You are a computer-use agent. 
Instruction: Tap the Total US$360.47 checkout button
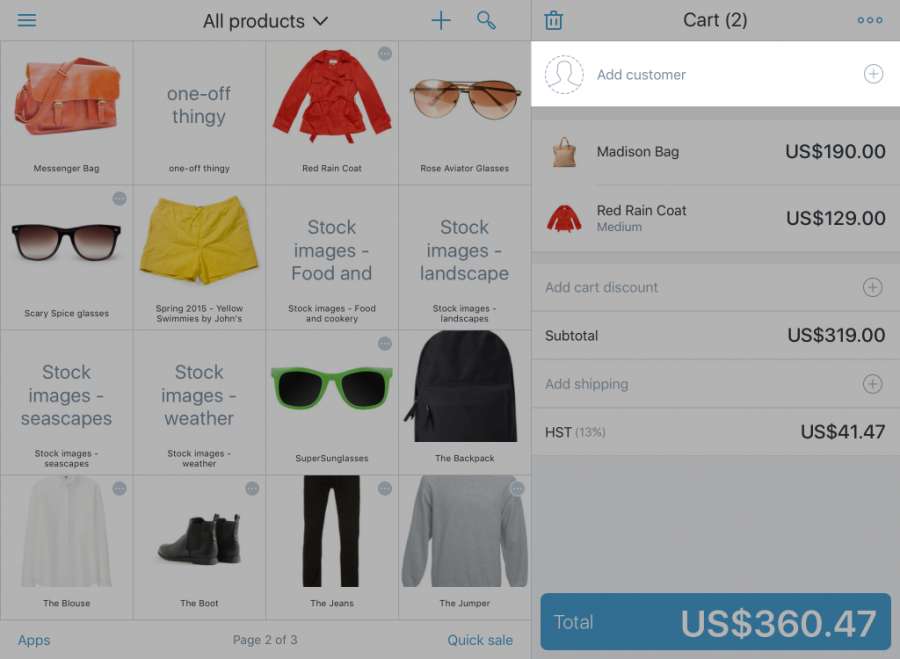(715, 622)
